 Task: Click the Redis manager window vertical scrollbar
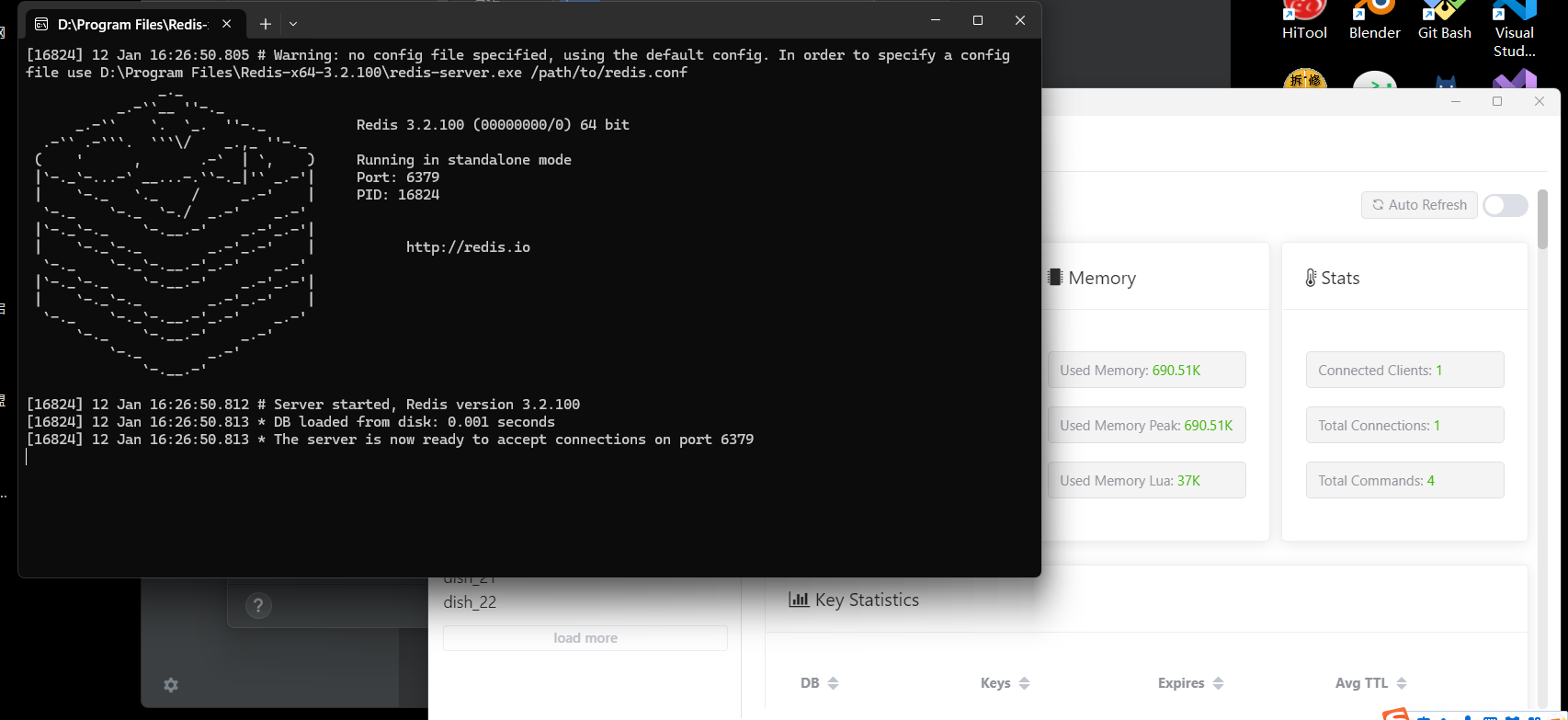[x=1542, y=219]
